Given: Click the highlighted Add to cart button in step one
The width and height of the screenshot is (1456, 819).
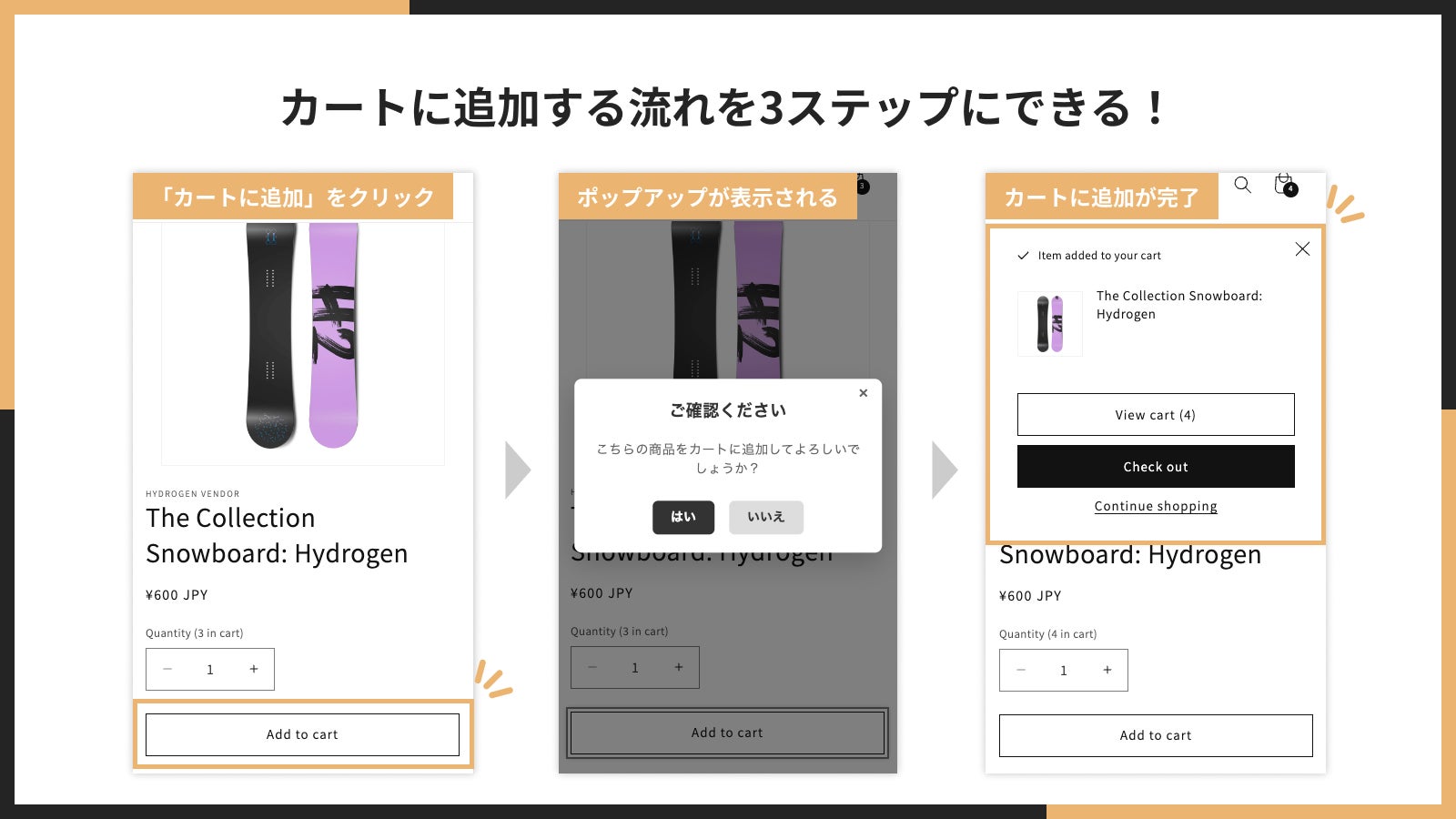Looking at the screenshot, I should point(302,734).
